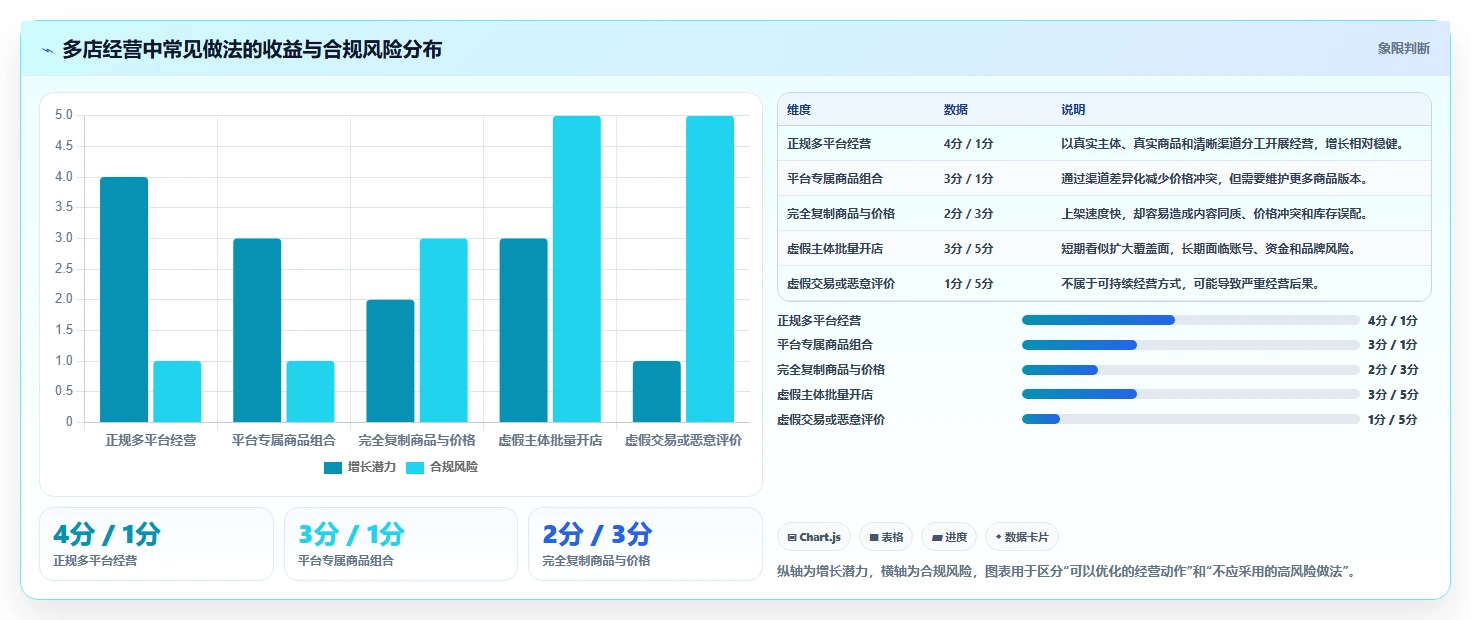This screenshot has height=620, width=1471.
Task: Click progress value 1分 / 5分
Action: 1392,419
